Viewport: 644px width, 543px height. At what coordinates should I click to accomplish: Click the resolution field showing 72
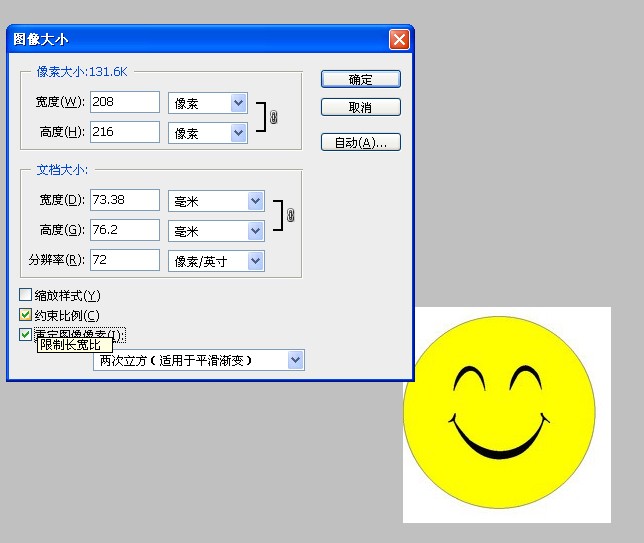tap(125, 260)
